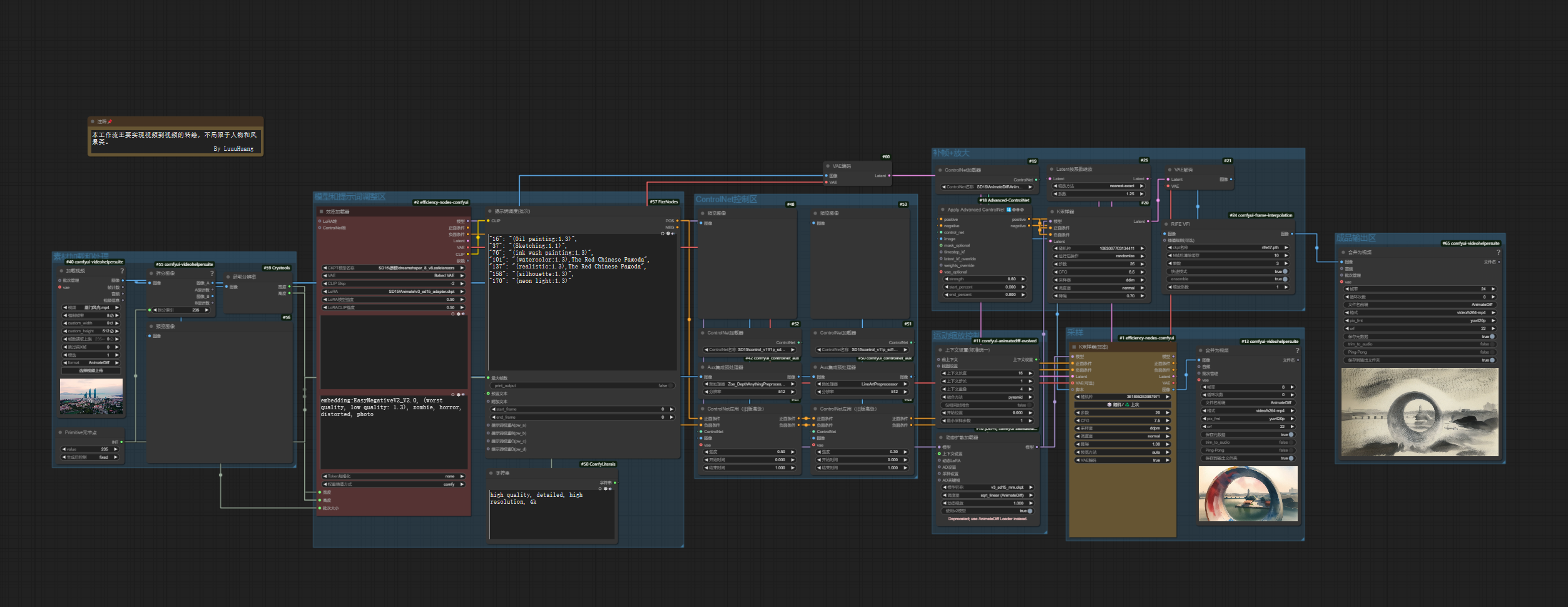Open the Zoe_DepthAnything preprocessor dropdown
Image resolution: width=1568 pixels, height=607 pixels.
pos(750,384)
